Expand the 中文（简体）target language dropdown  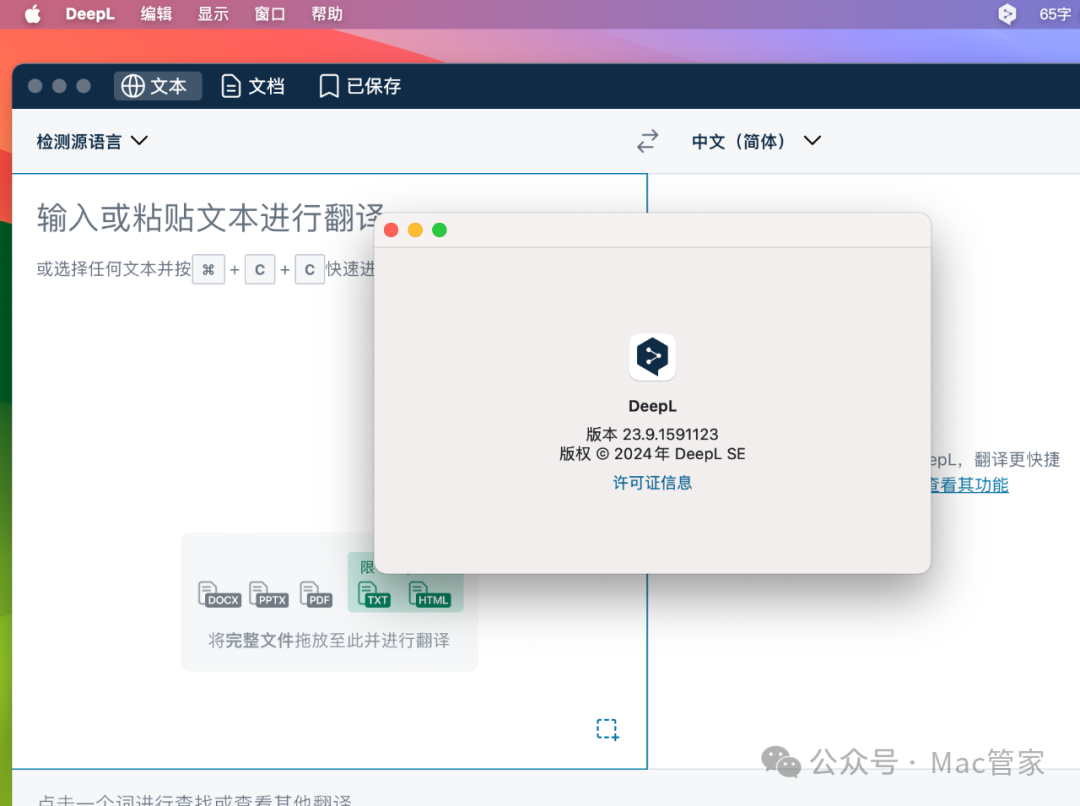(756, 141)
